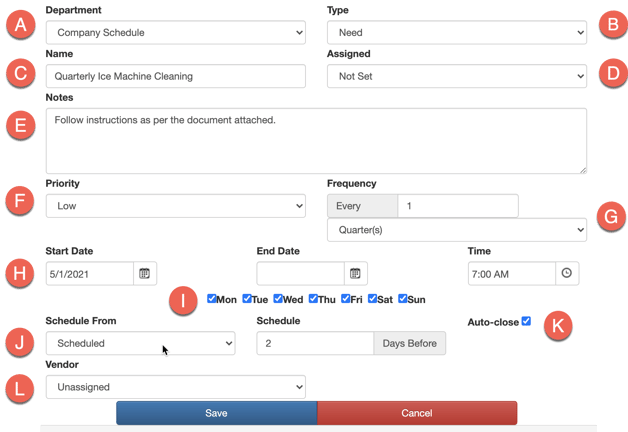628x432 pixels.
Task: Toggle the Wed checkbox off
Action: click(278, 299)
